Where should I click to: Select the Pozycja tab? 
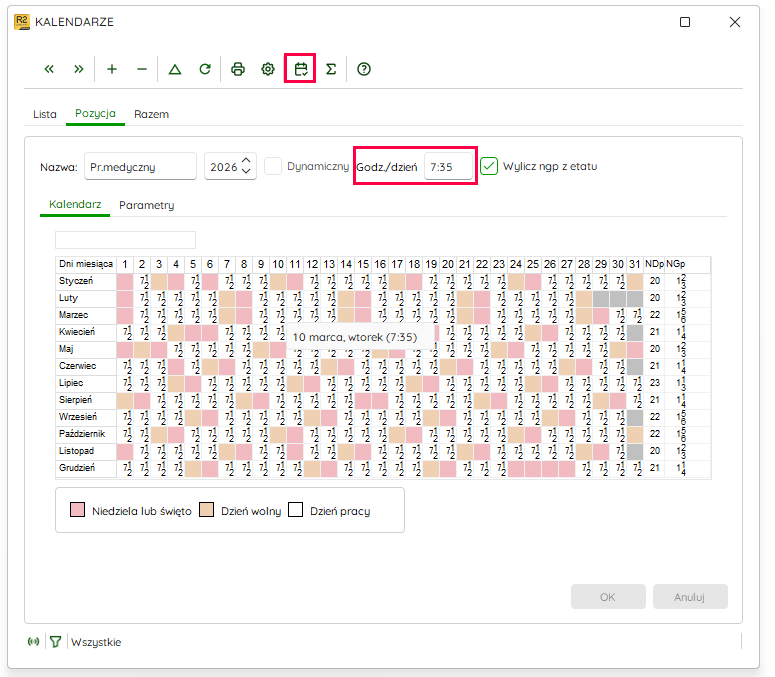[95, 113]
